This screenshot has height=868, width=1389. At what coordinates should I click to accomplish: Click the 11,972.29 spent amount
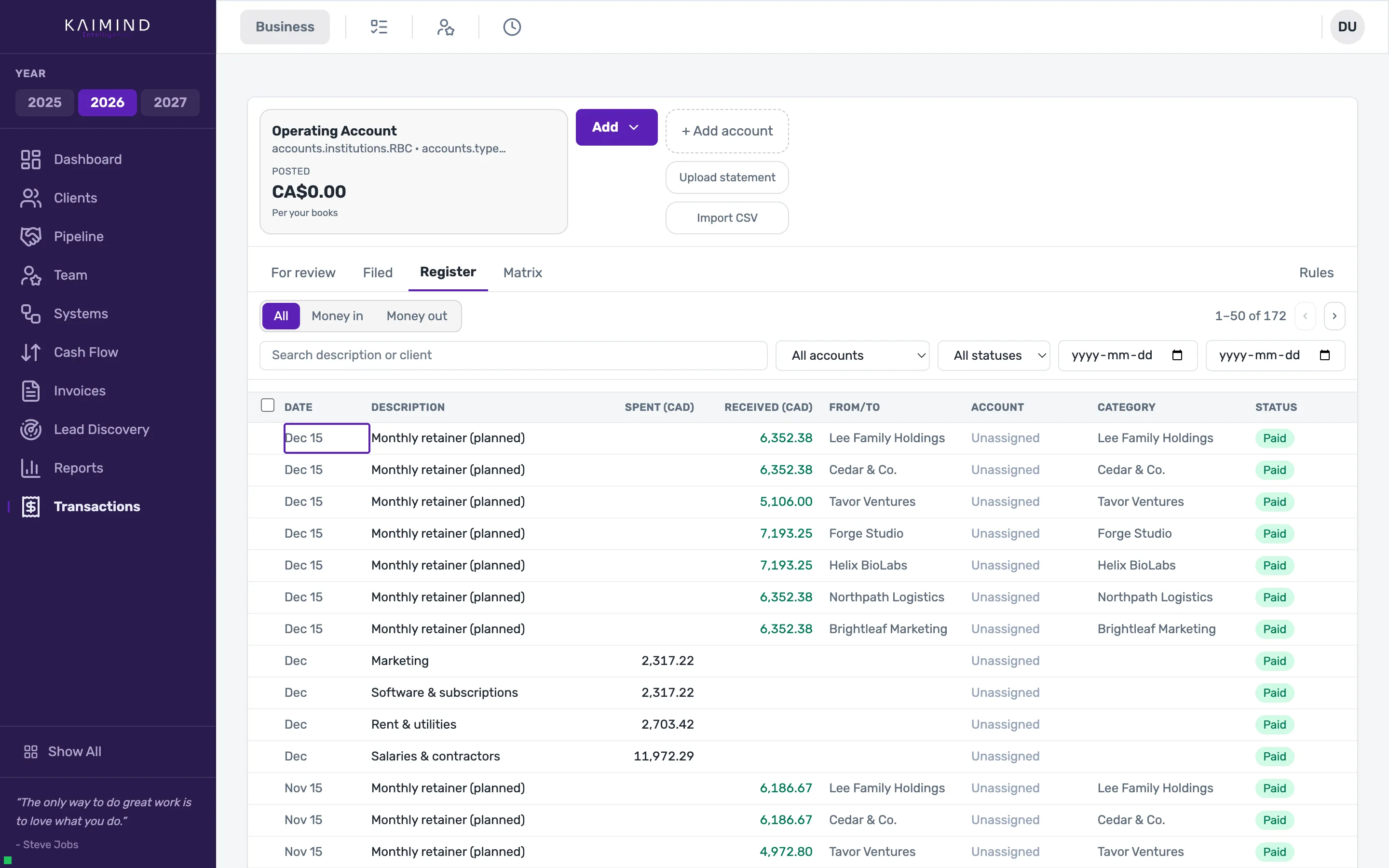click(x=664, y=756)
